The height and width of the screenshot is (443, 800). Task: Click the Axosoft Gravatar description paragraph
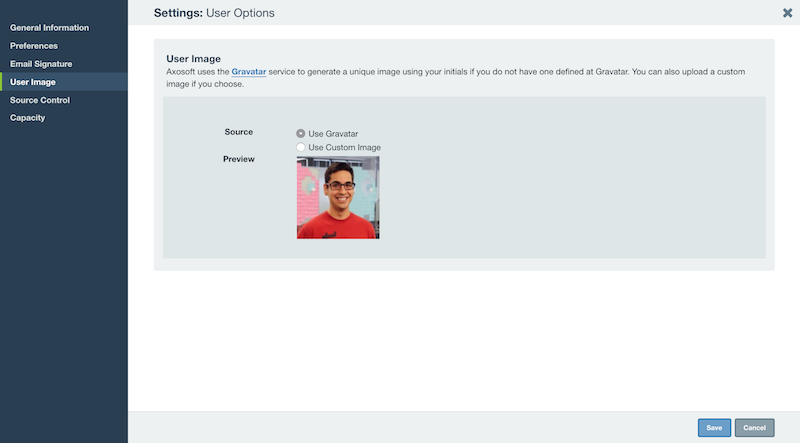point(456,78)
